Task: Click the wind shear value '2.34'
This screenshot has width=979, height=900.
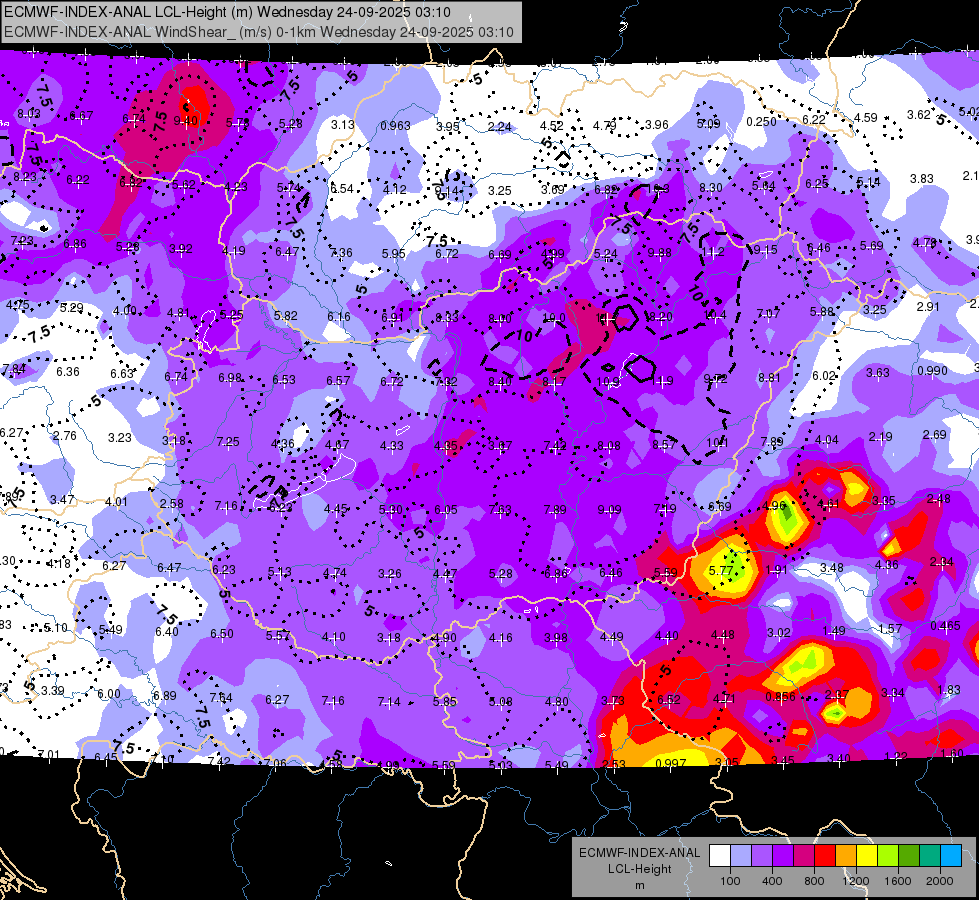Action: pos(942,562)
